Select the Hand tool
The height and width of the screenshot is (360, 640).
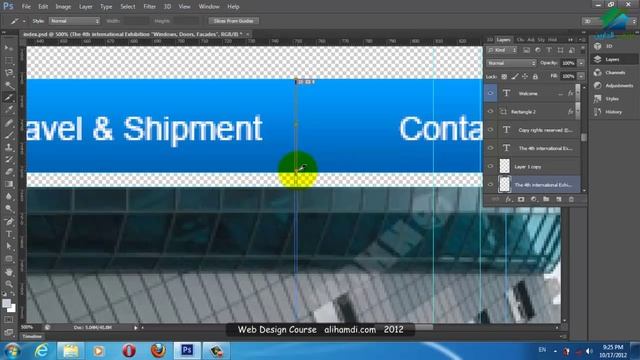pos(9,272)
